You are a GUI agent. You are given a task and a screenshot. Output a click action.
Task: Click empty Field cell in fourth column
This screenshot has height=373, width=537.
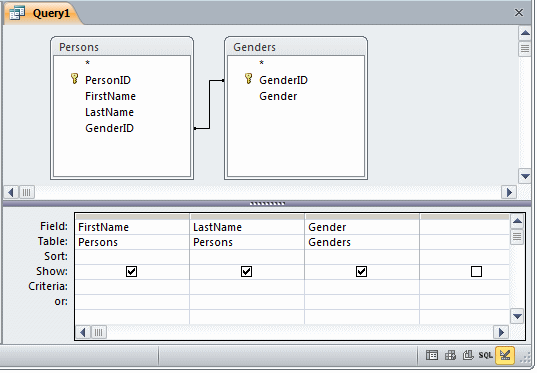[x=464, y=227]
